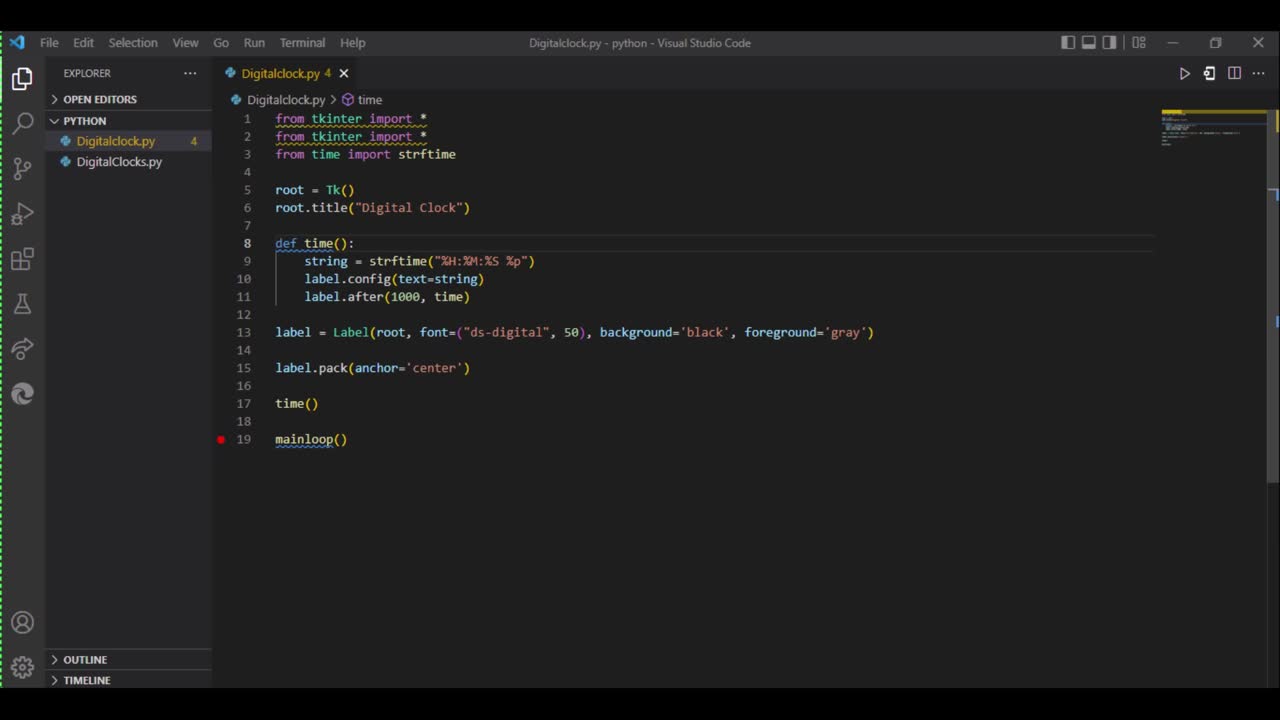The image size is (1280, 720).
Task: Open editor More Actions ellipsis
Action: coord(1259,73)
